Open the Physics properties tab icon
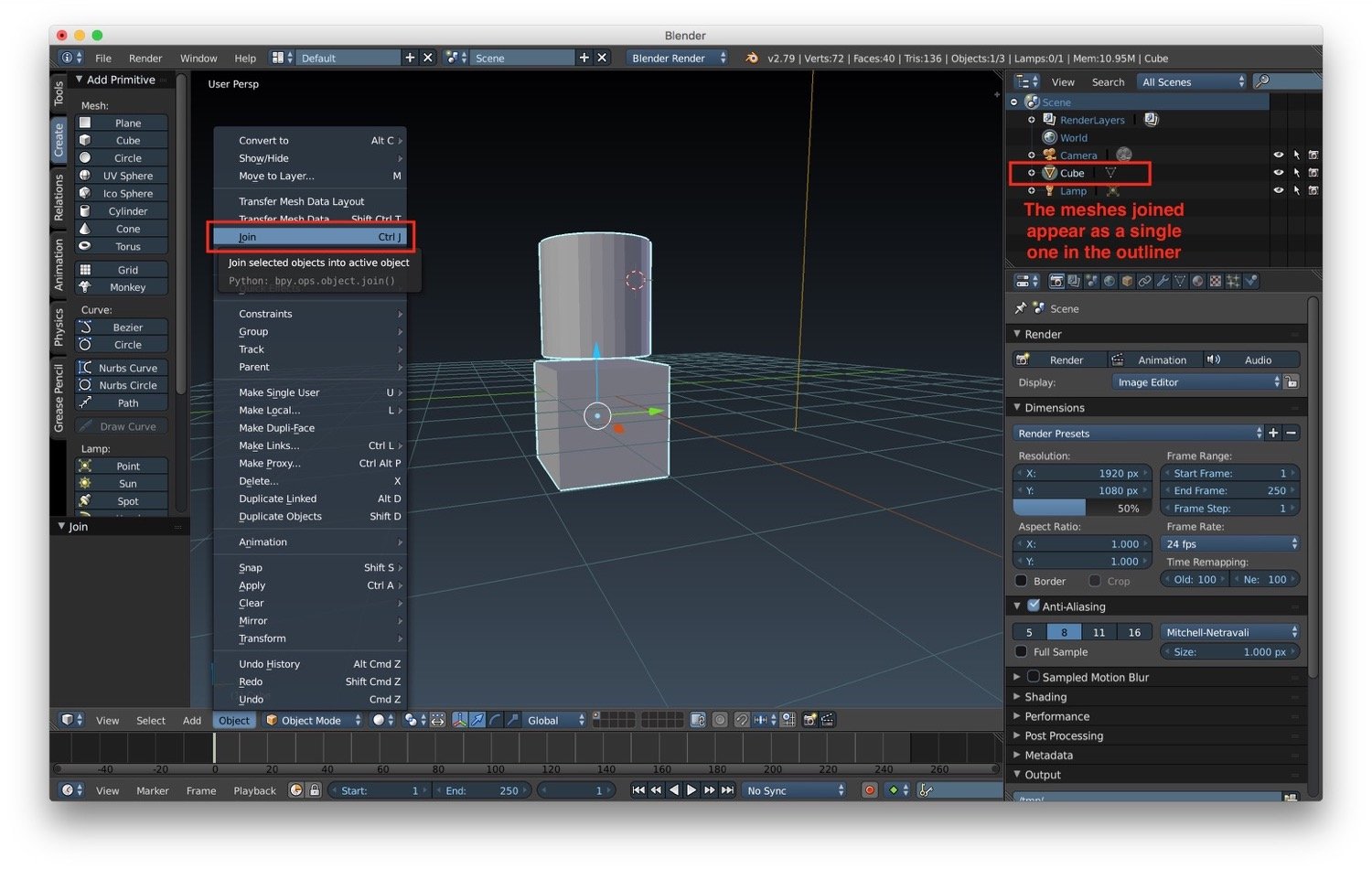 click(1250, 281)
